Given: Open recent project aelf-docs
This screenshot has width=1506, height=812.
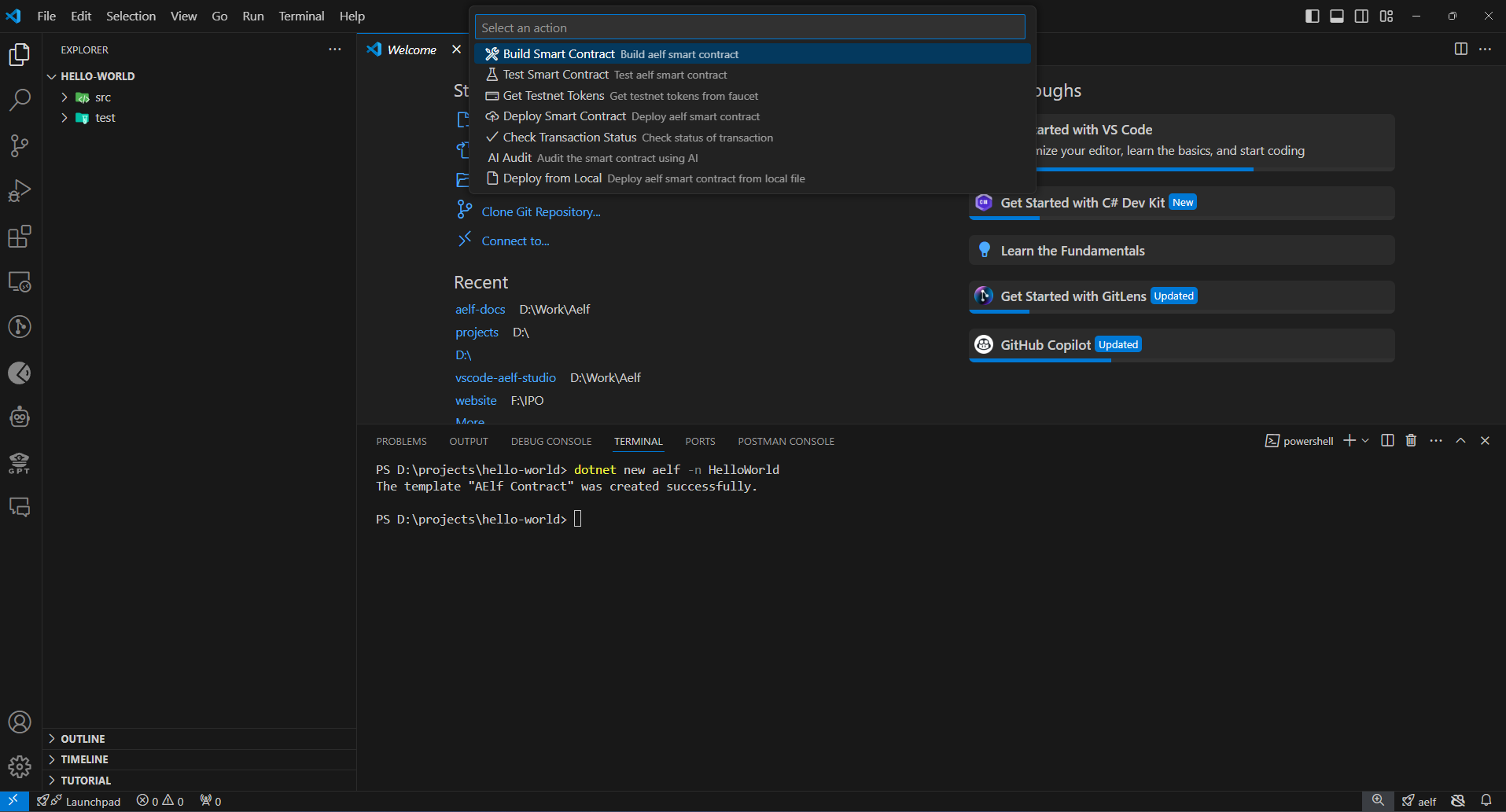Looking at the screenshot, I should (480, 310).
